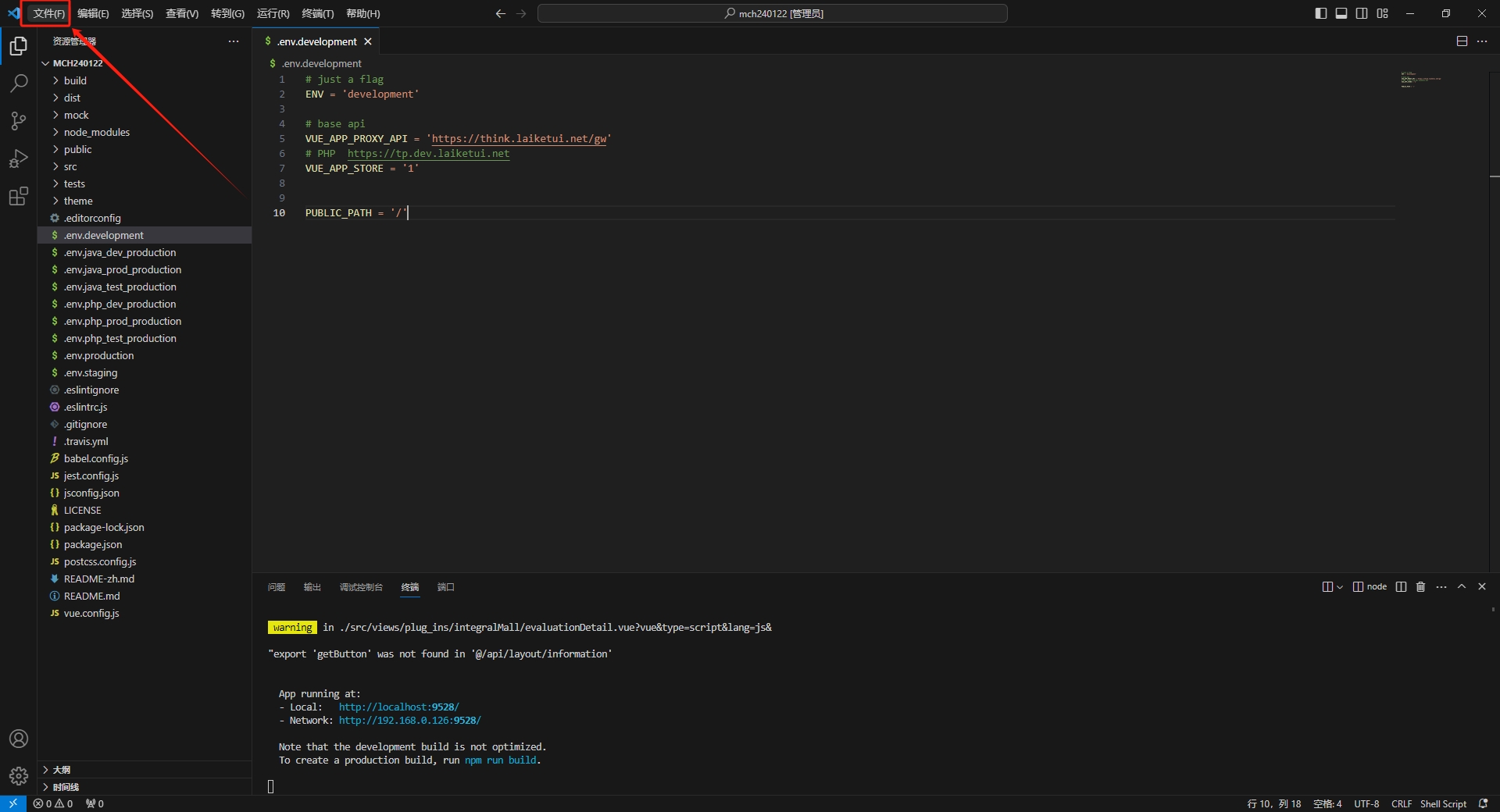1500x812 pixels.
Task: Click the kill terminal trash icon
Action: (x=1421, y=587)
